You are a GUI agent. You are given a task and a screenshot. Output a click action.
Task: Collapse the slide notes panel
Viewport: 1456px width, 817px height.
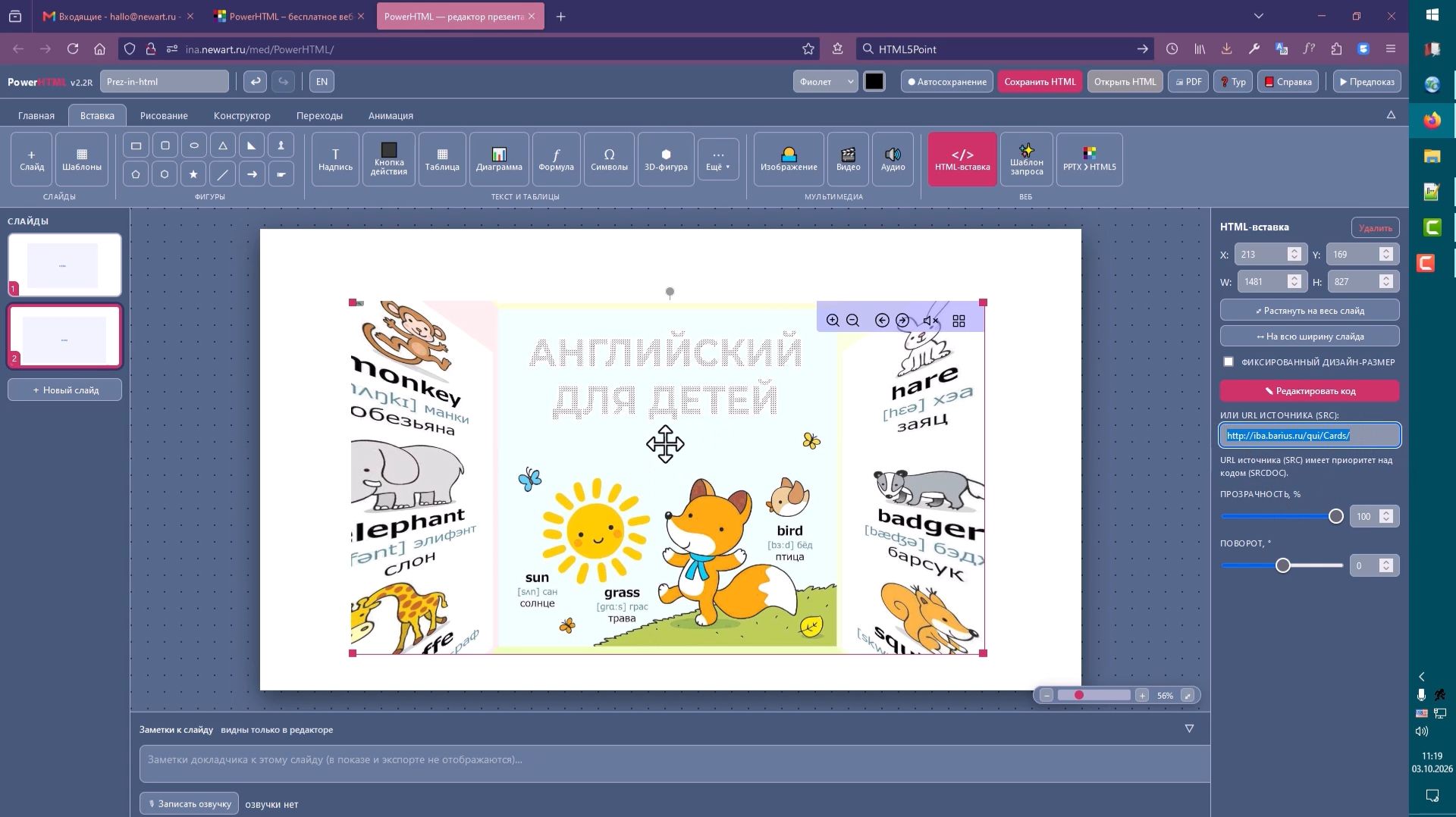pyautogui.click(x=1189, y=728)
